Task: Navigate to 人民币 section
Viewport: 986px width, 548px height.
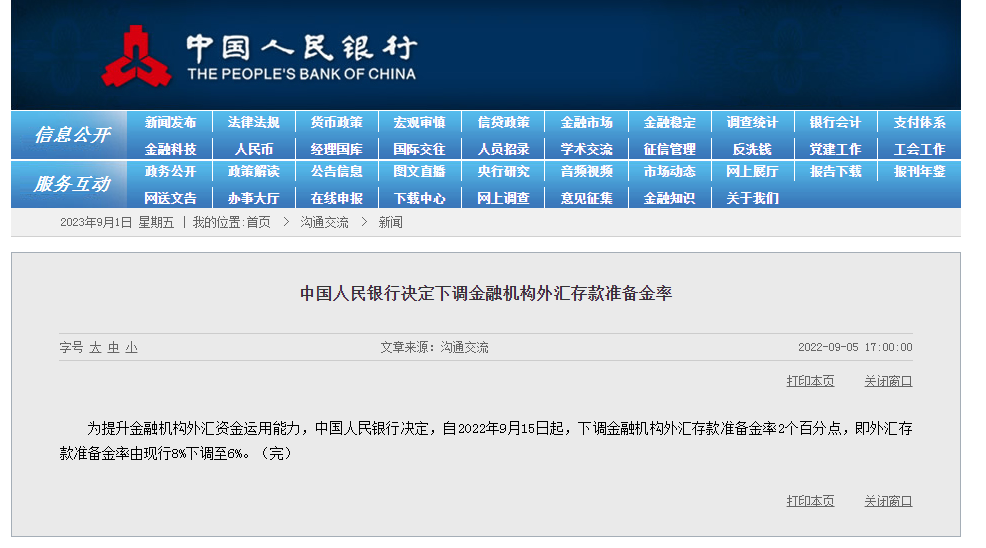Action: [x=253, y=149]
